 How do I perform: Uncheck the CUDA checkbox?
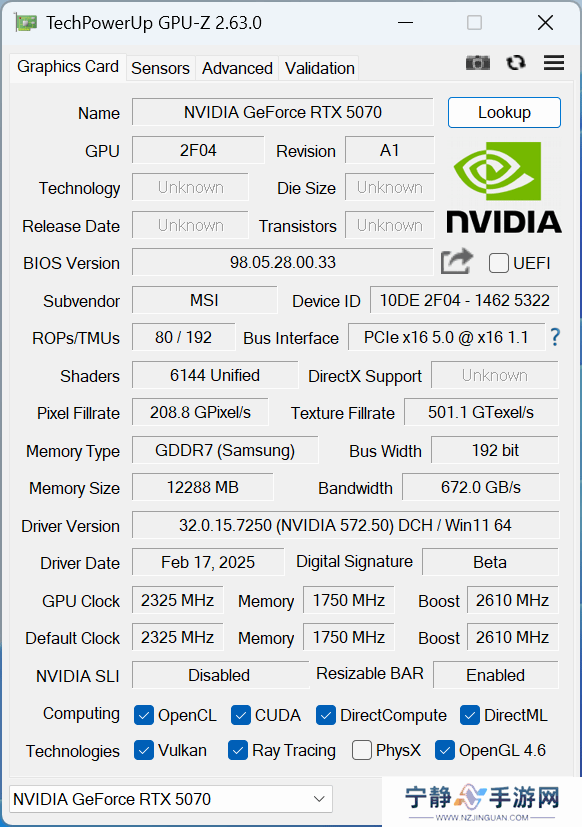(241, 715)
